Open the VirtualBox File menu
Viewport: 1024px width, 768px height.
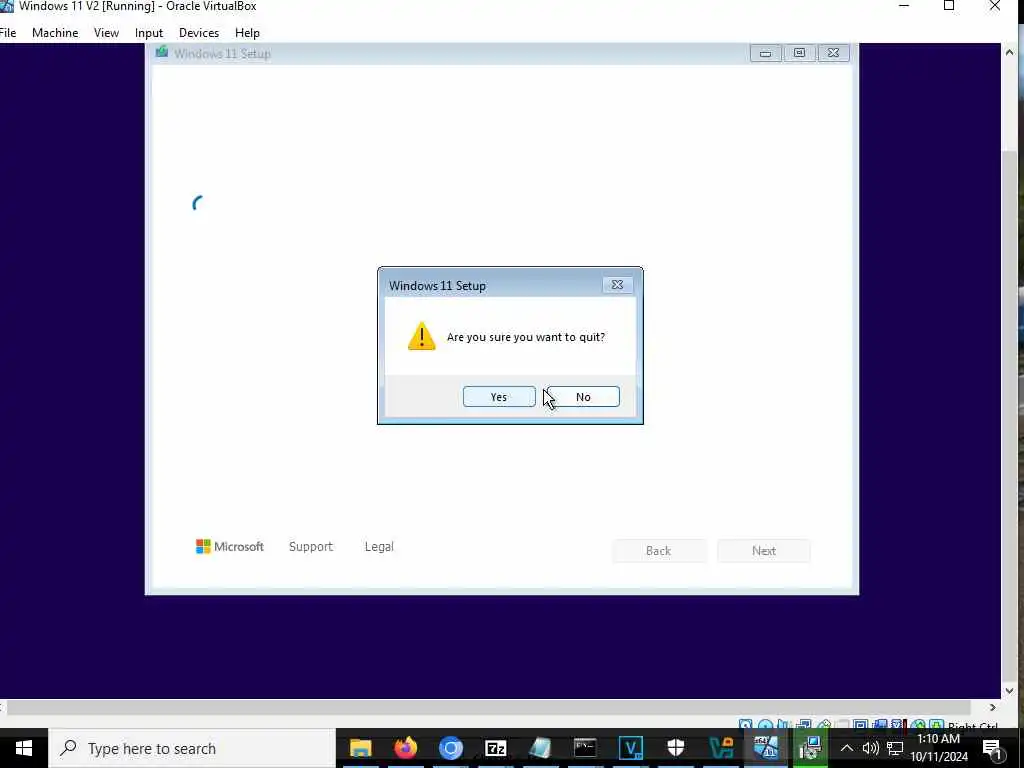point(8,33)
